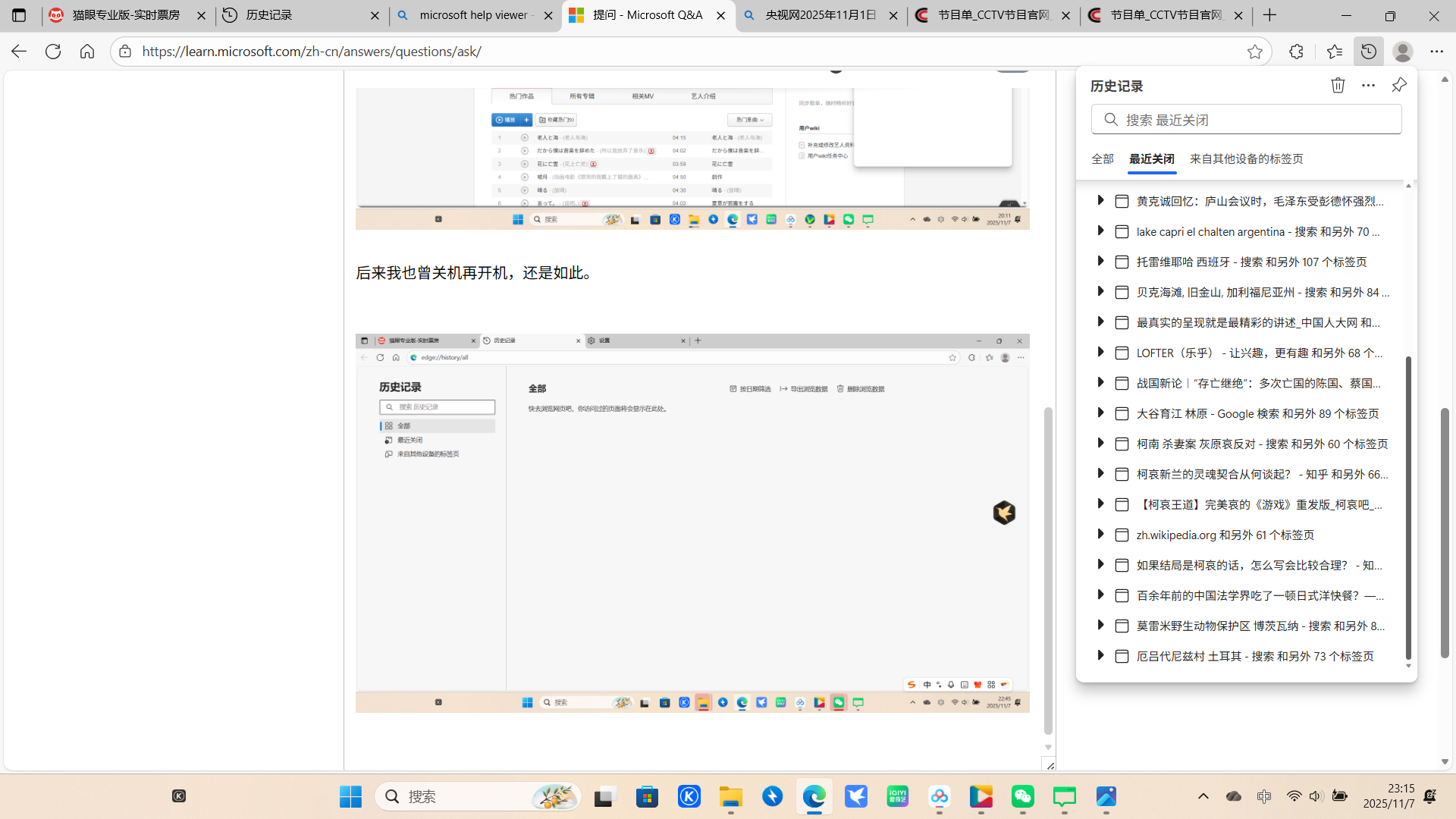Add this page to favorites star
The height and width of the screenshot is (819, 1456).
click(1254, 52)
